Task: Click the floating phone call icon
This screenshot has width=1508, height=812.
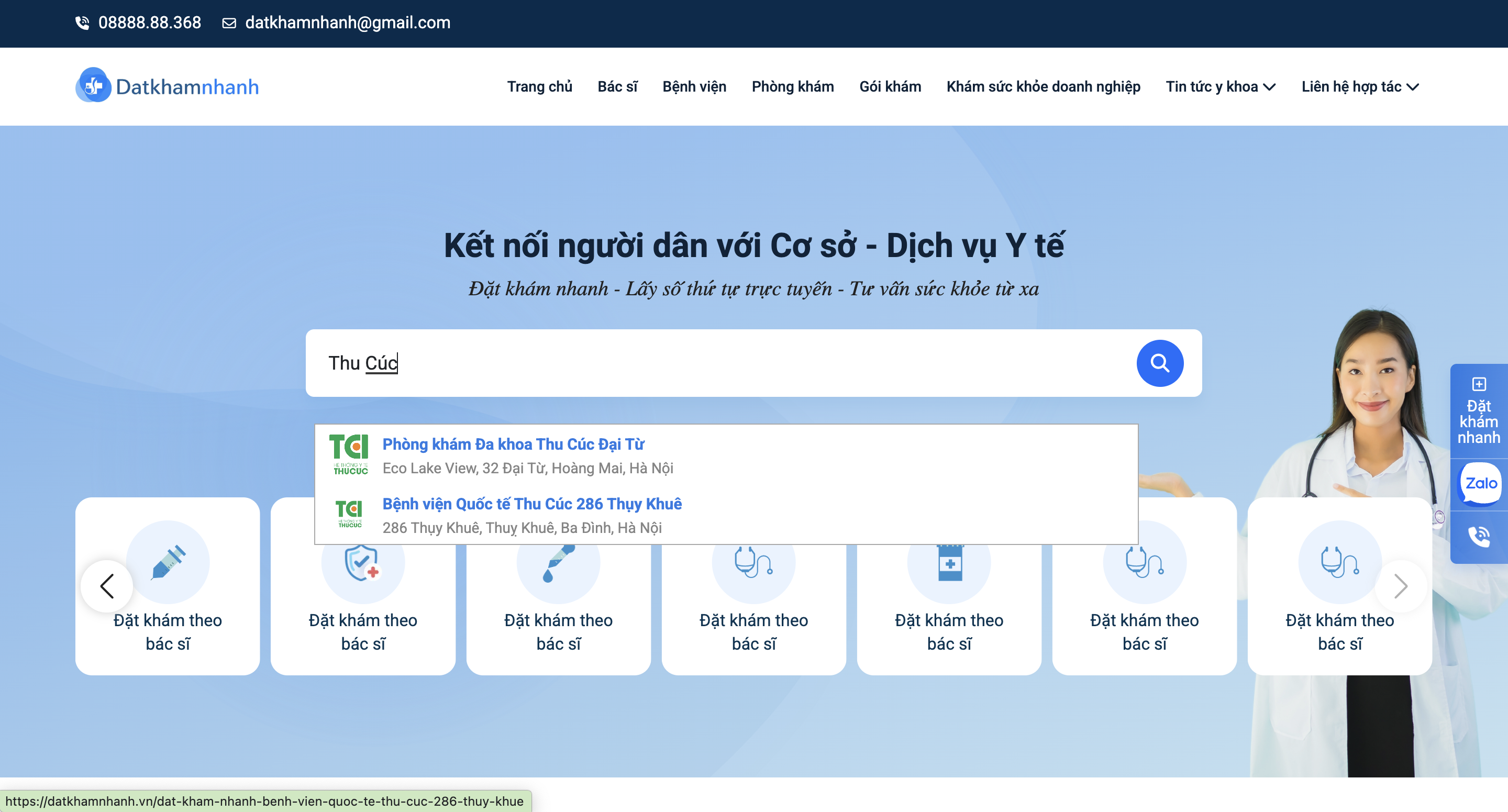Action: 1479,534
